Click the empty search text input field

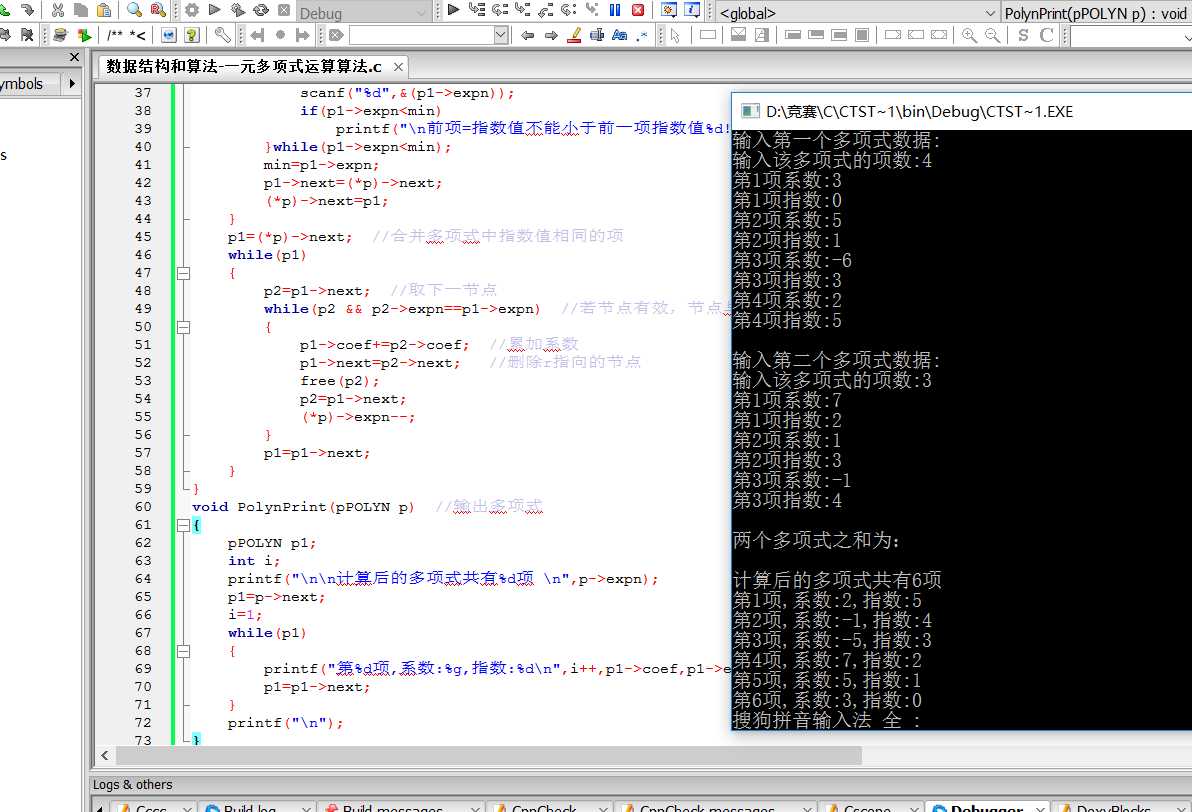tap(421, 34)
